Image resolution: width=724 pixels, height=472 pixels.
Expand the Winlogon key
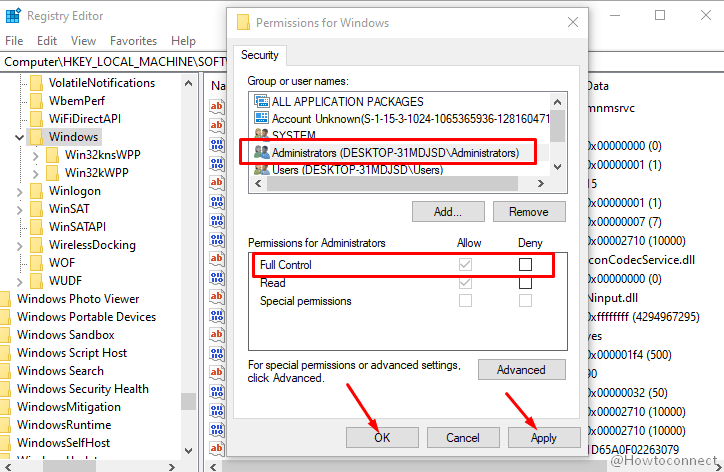19,191
